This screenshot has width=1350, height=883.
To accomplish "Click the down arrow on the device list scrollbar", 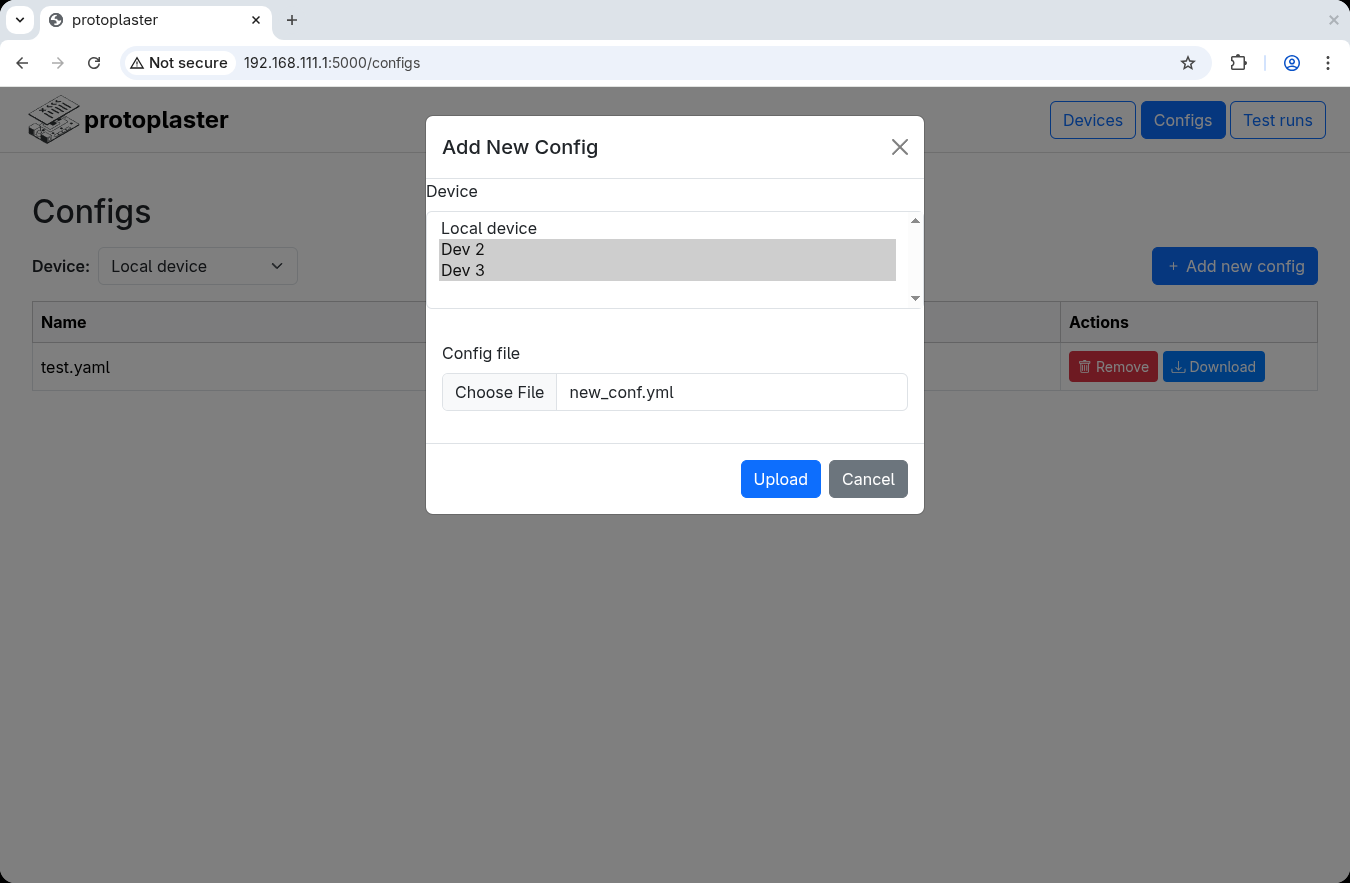I will [x=914, y=297].
